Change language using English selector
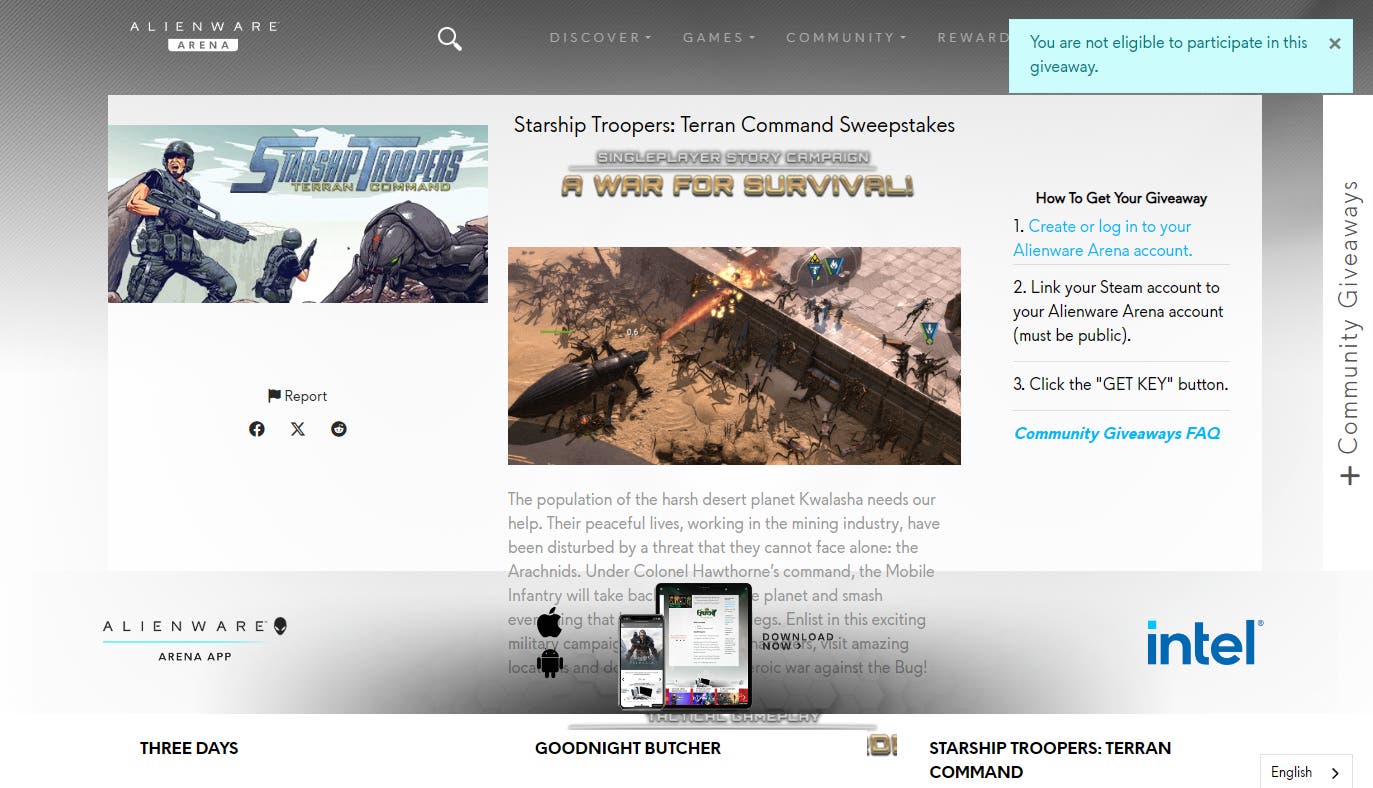Image resolution: width=1373 pixels, height=788 pixels. (x=1305, y=772)
